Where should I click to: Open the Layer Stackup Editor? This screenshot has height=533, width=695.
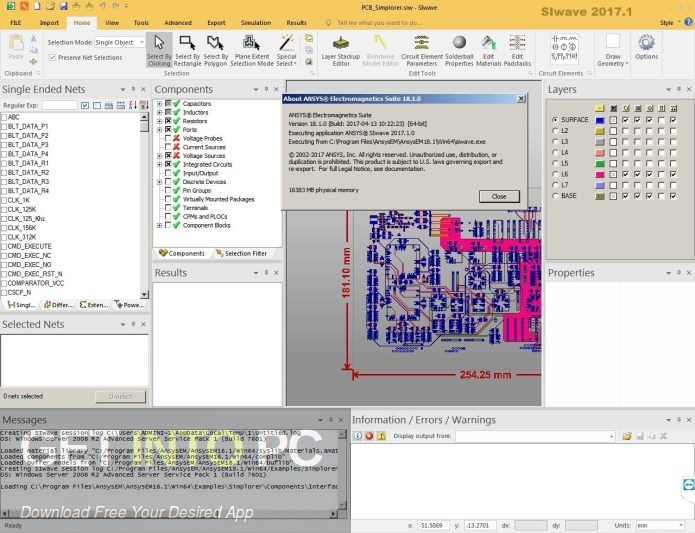pos(341,50)
